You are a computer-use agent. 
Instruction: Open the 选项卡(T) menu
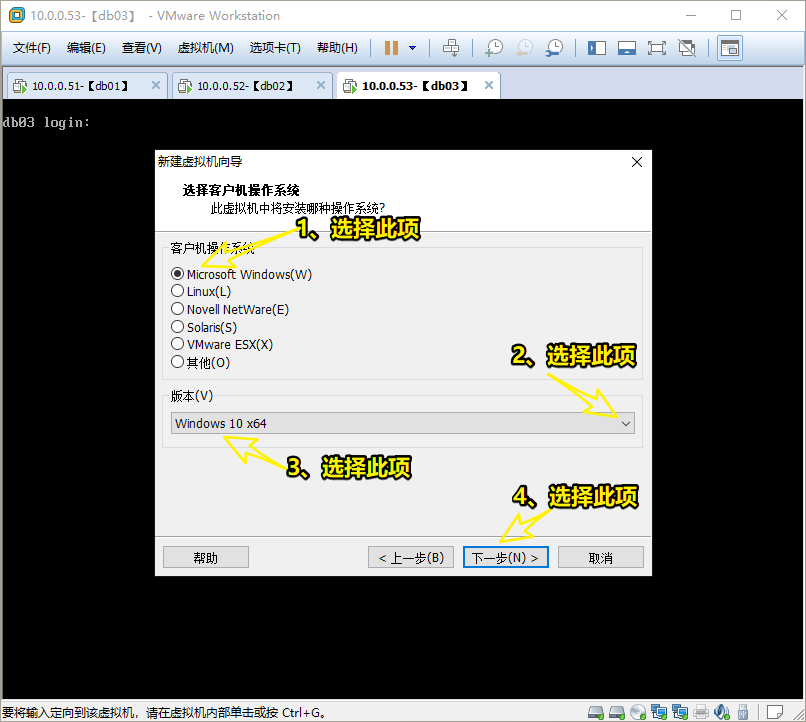275,48
